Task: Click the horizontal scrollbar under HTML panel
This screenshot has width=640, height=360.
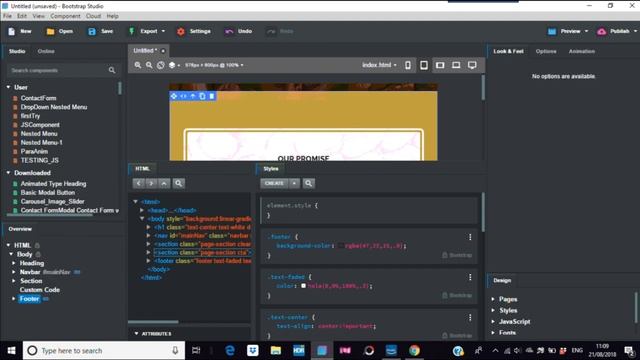Action: click(153, 322)
